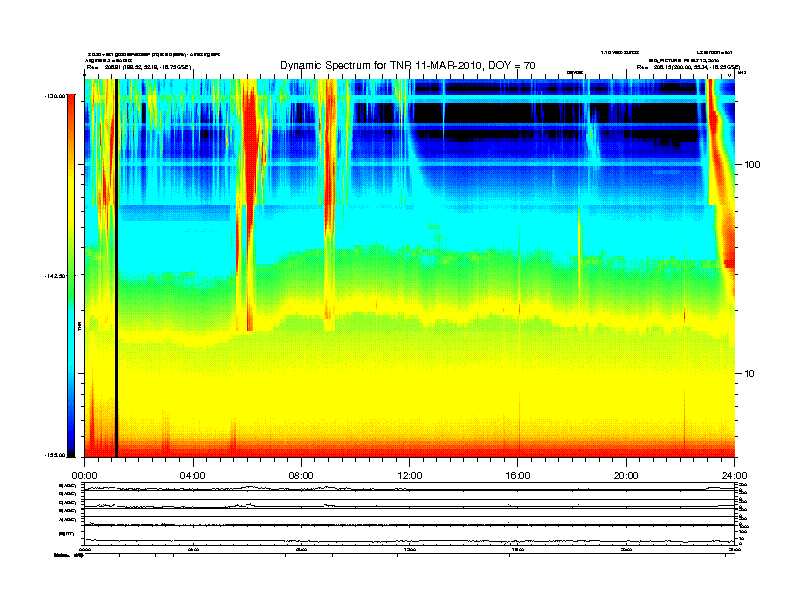The image size is (792, 612).
Task: Select the 08:00 time axis label
Action: tap(301, 476)
